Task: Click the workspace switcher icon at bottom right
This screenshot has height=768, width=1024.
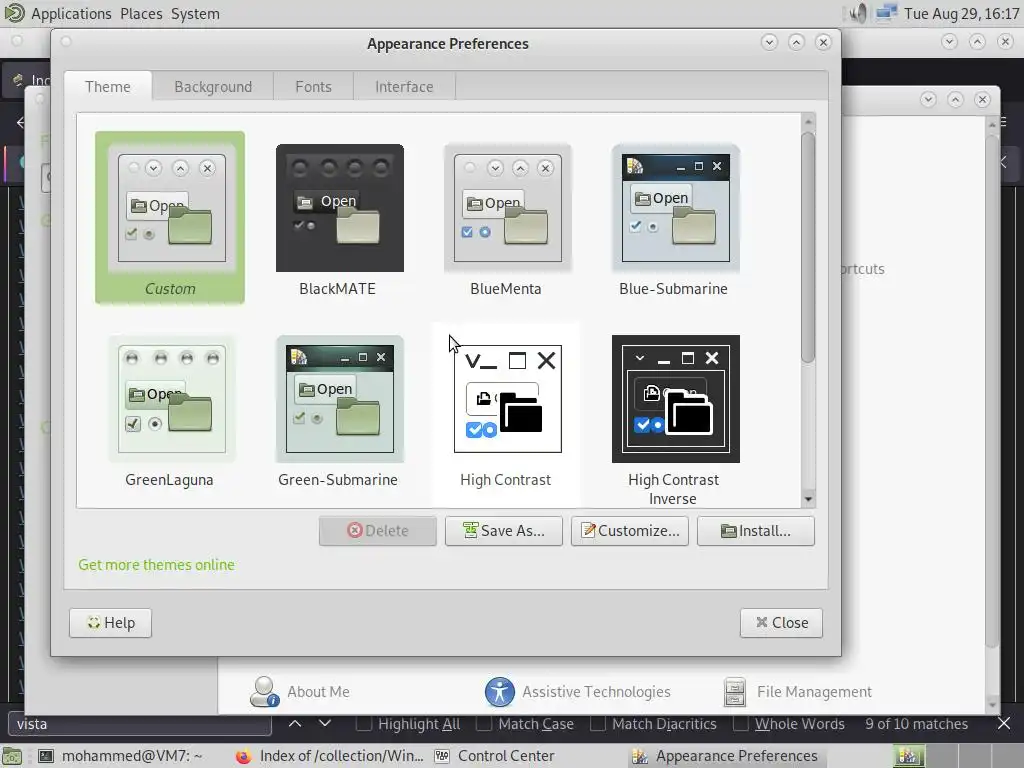Action: [x=908, y=756]
